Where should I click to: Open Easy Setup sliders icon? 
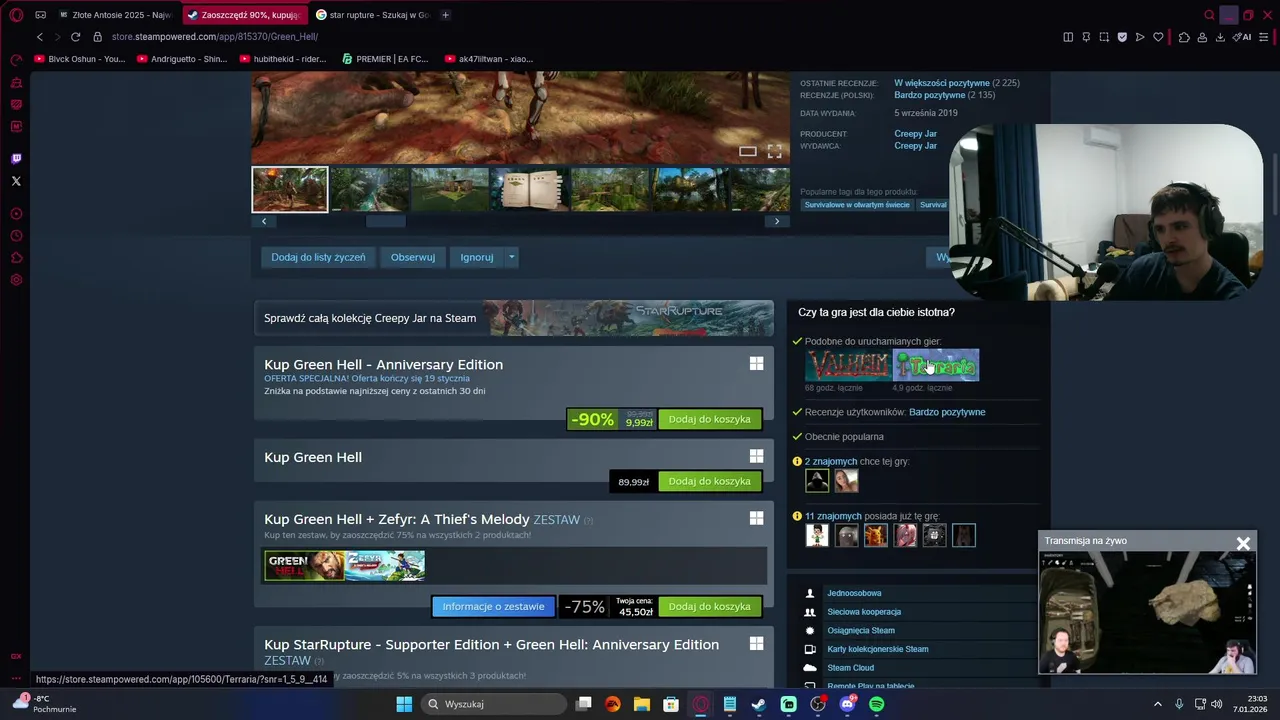(x=1265, y=37)
